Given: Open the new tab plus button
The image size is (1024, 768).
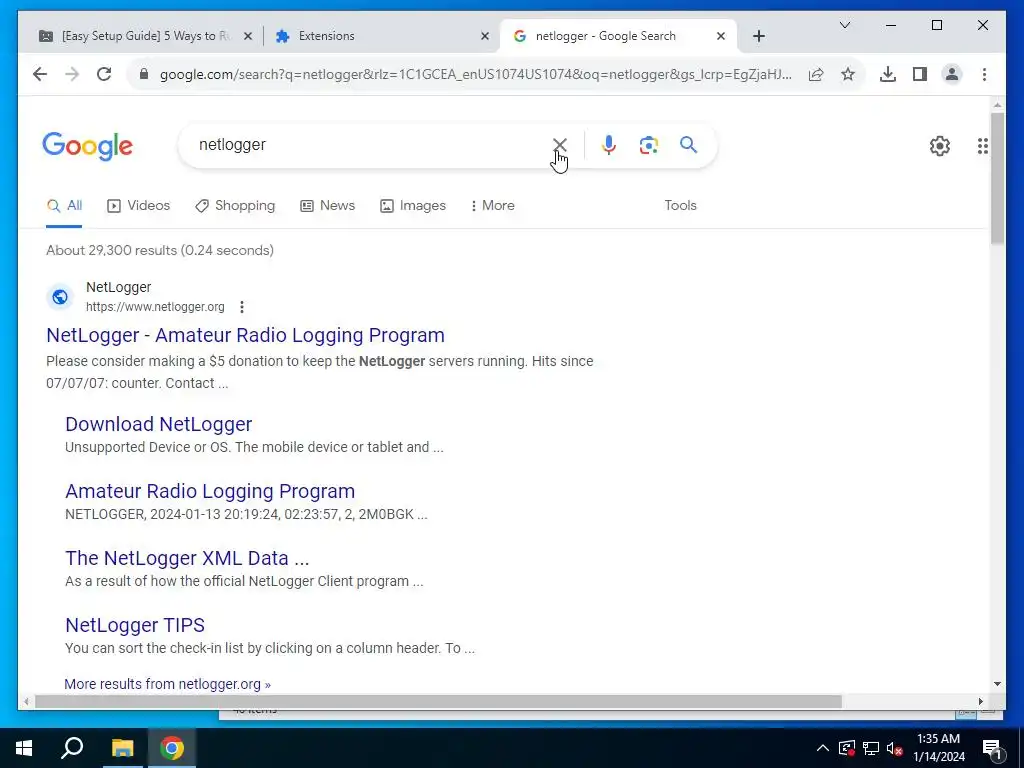Looking at the screenshot, I should (758, 36).
